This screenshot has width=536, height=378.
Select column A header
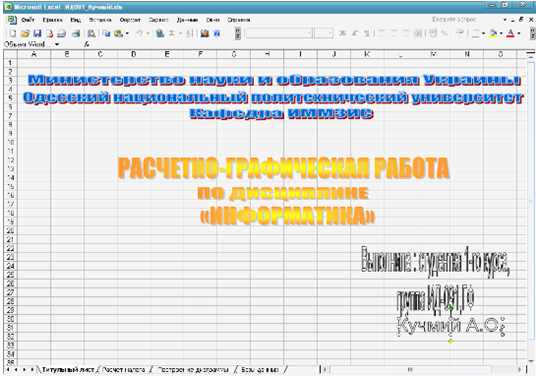(x=34, y=54)
